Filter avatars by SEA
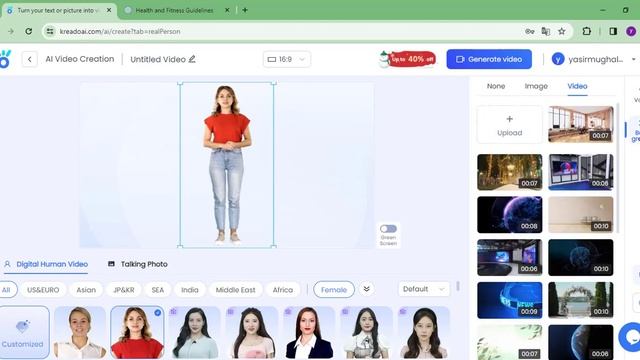Viewport: 640px width, 360px height. [x=158, y=290]
